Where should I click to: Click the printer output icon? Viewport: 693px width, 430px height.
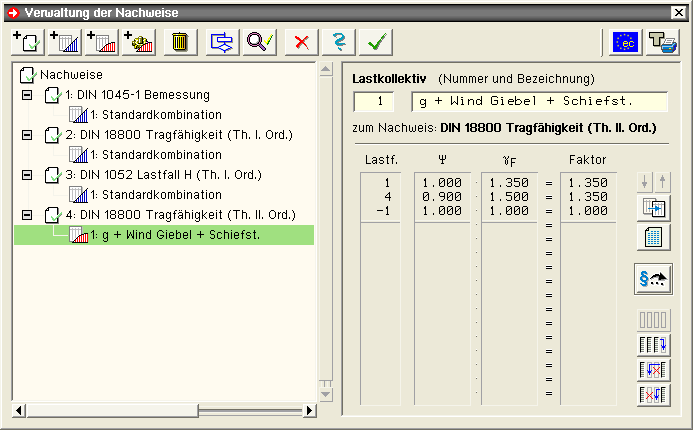point(661,42)
